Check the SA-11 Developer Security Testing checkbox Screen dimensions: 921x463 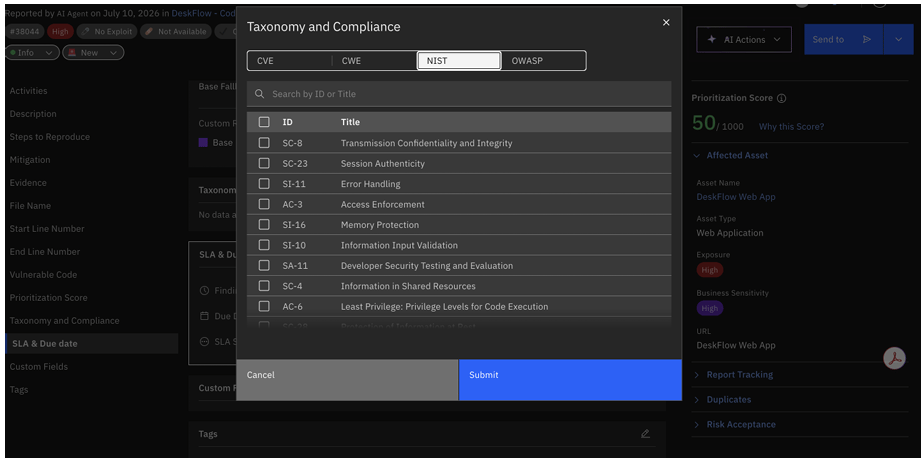tap(264, 265)
